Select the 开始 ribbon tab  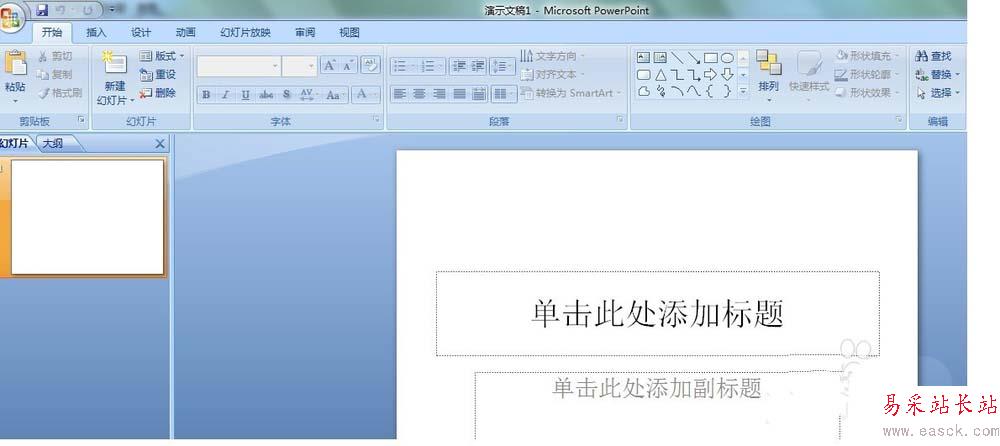pyautogui.click(x=52, y=33)
